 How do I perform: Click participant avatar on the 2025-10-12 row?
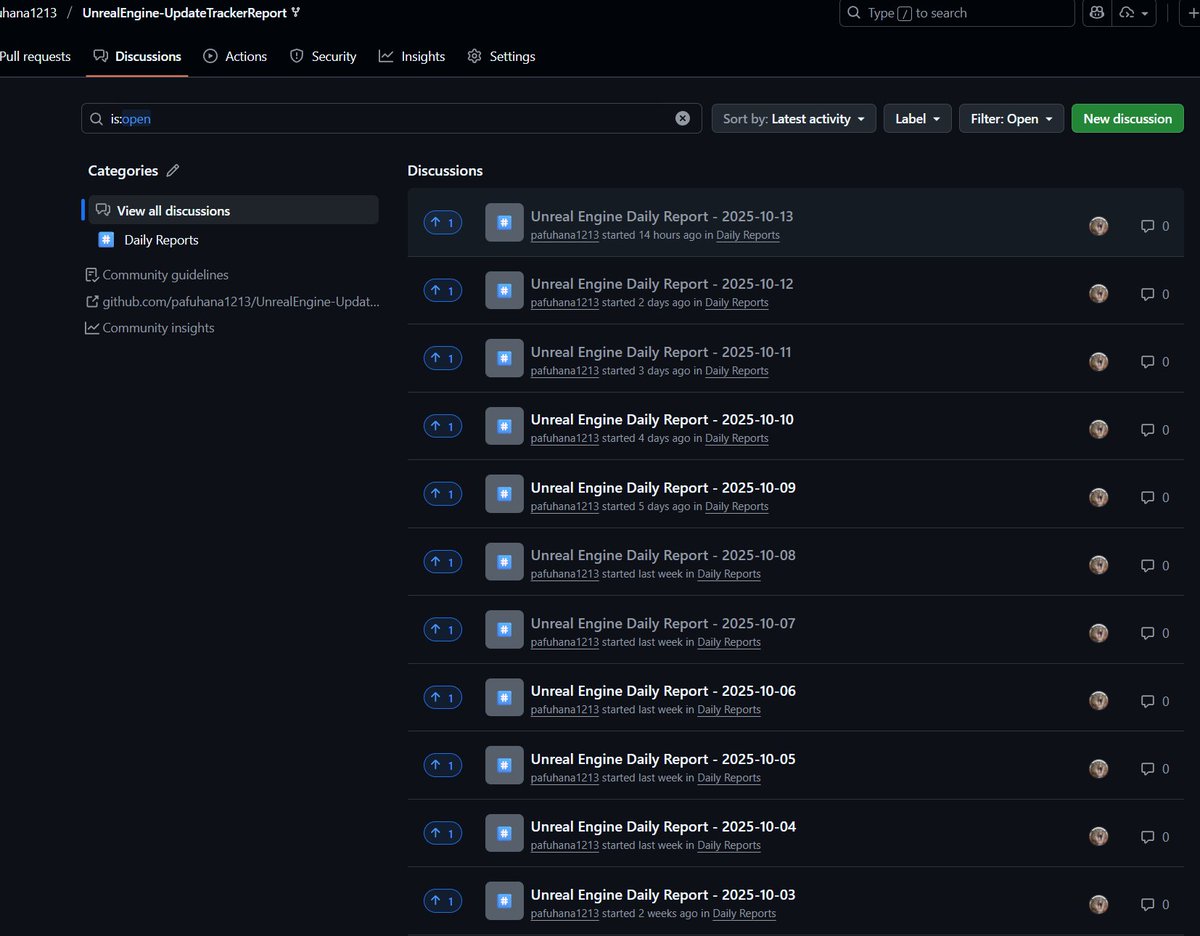pyautogui.click(x=1099, y=294)
